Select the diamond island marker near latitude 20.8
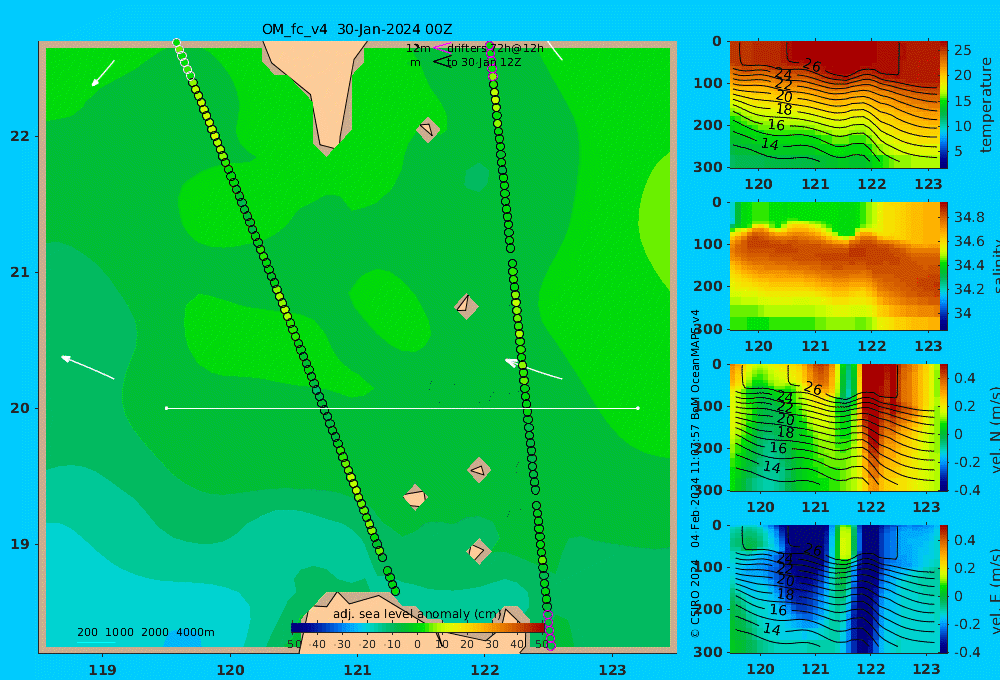The height and width of the screenshot is (680, 1000). coord(466,306)
